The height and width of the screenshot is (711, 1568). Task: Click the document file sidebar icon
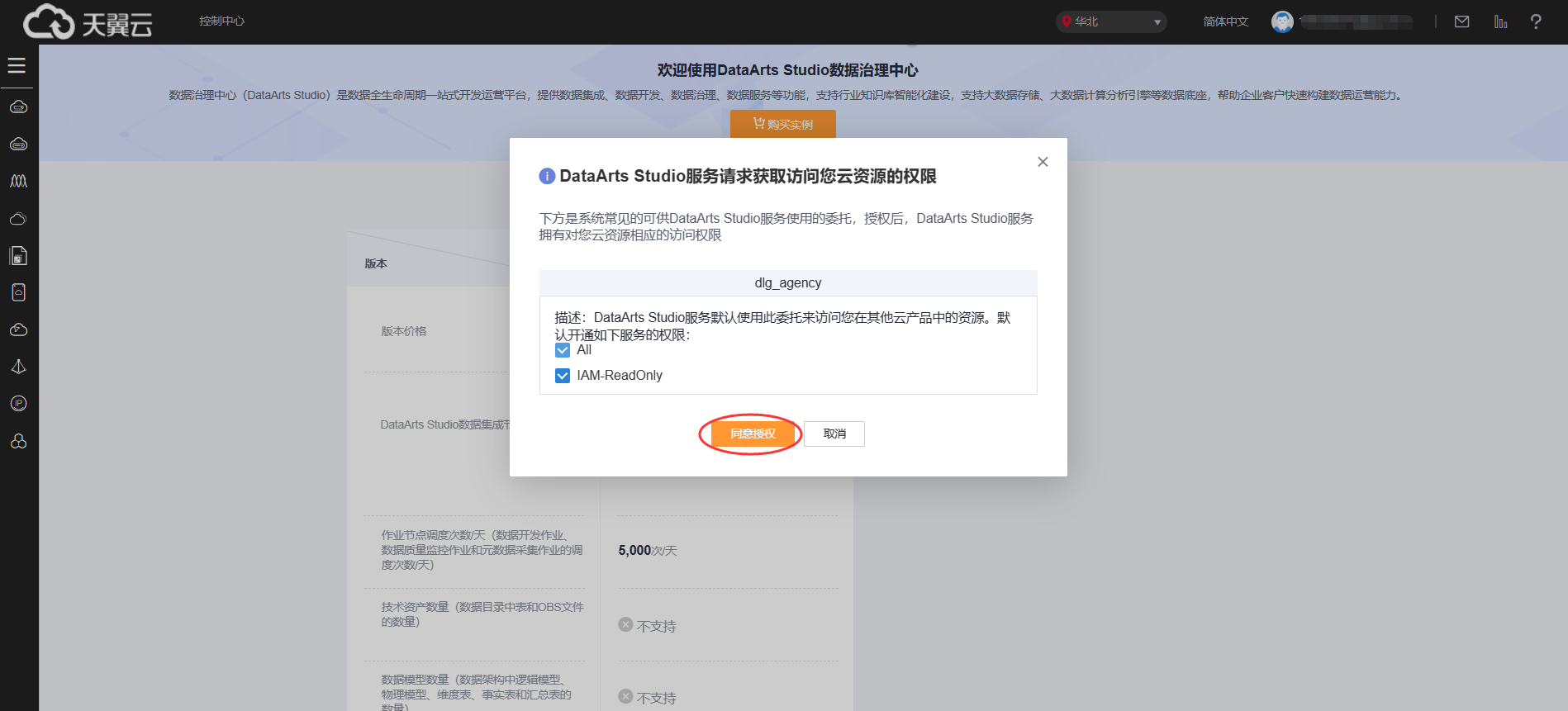[x=18, y=255]
